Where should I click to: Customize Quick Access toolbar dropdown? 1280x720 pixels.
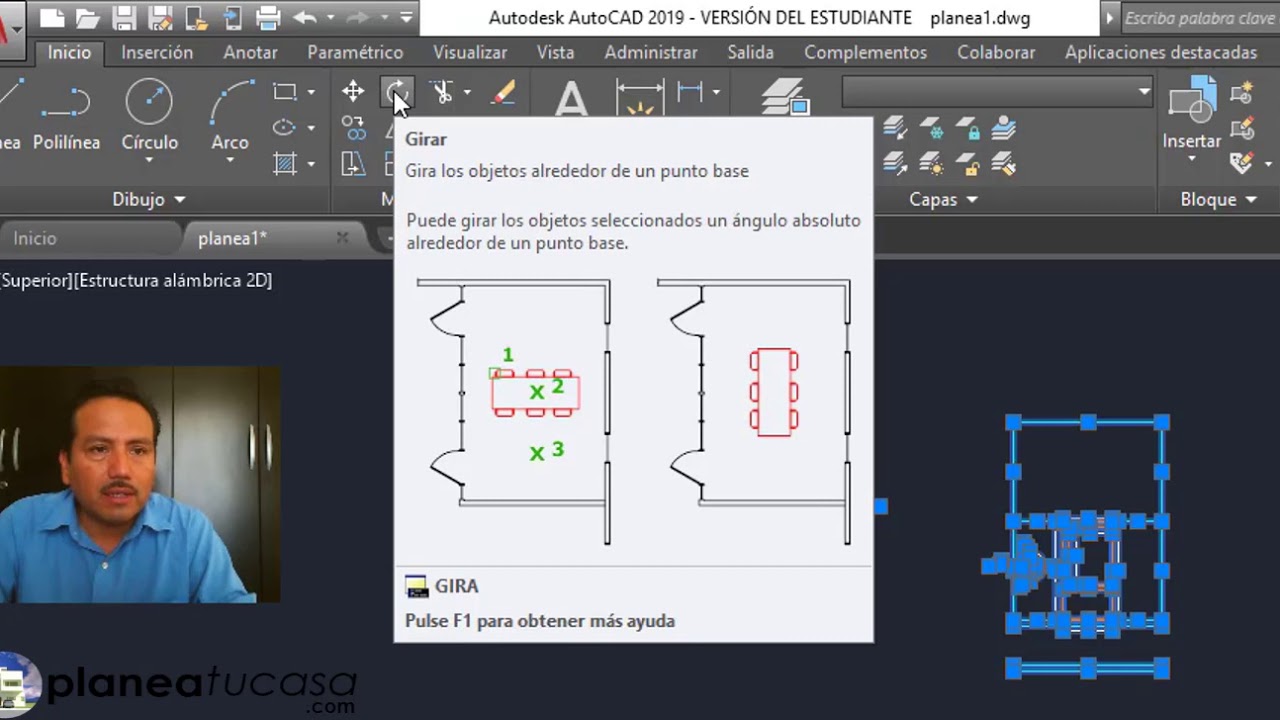pyautogui.click(x=406, y=17)
